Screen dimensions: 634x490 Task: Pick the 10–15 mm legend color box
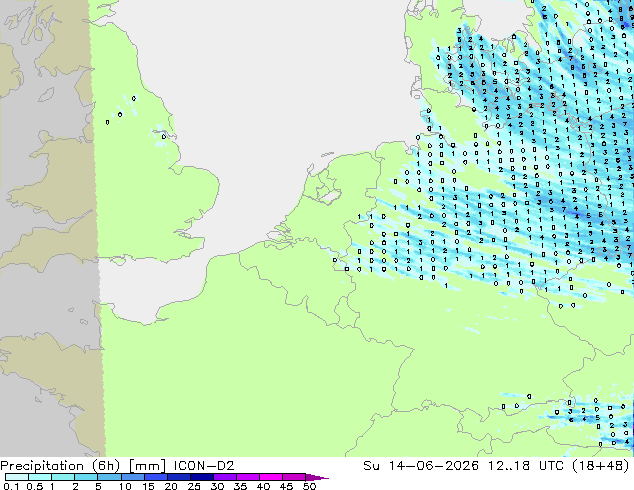(132, 477)
